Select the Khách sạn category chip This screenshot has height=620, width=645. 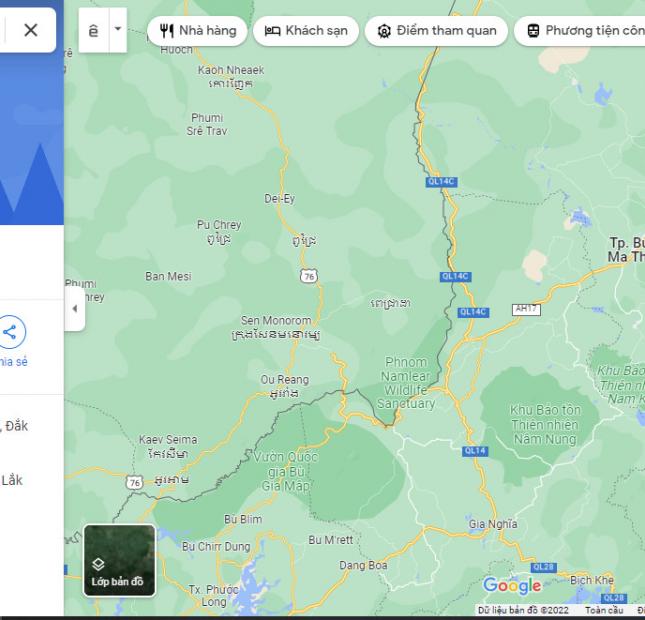pos(306,31)
